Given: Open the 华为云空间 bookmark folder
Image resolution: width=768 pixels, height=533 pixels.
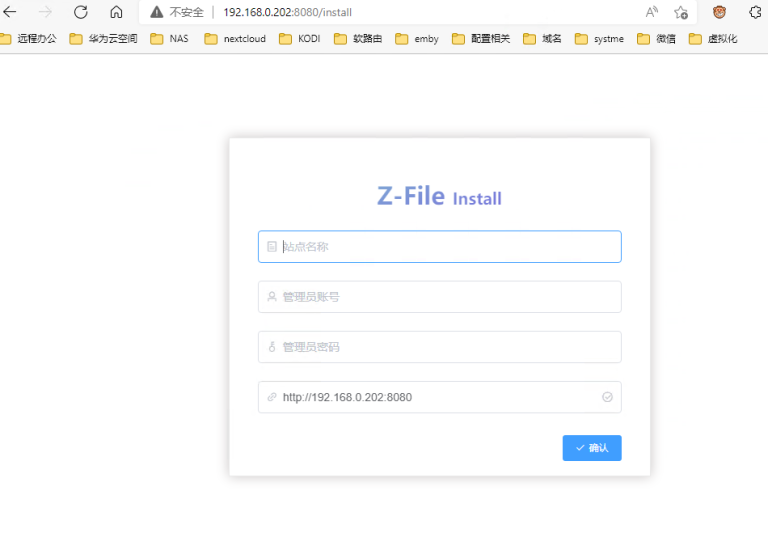Looking at the screenshot, I should coord(103,39).
